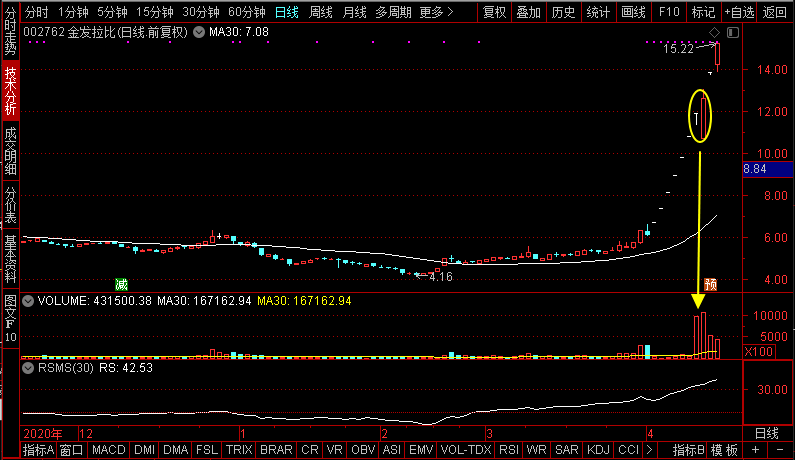Toggle the 复权 price adjustment

tap(494, 12)
